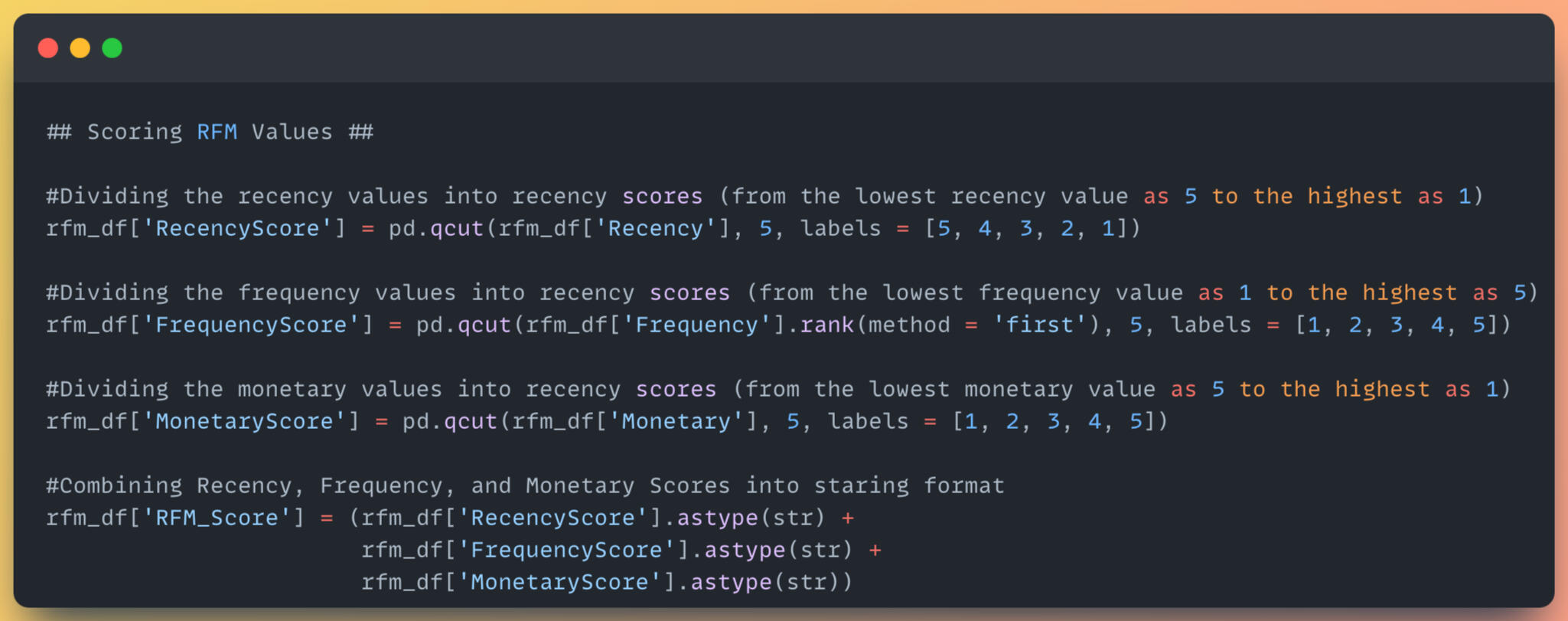Click astype on the final MonetaryScore line

(731, 582)
